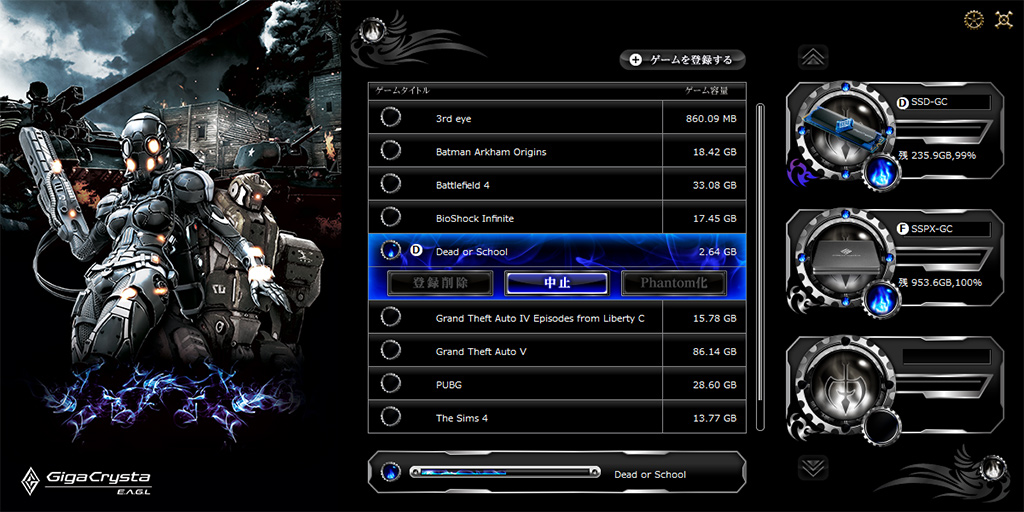Click the Dead or School title in list
The image size is (1024, 512).
(x=471, y=251)
